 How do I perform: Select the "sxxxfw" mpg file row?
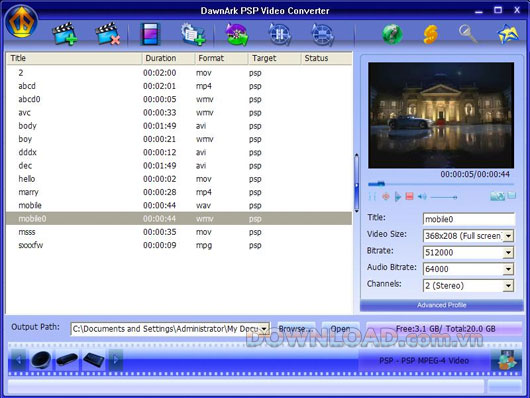tap(179, 245)
